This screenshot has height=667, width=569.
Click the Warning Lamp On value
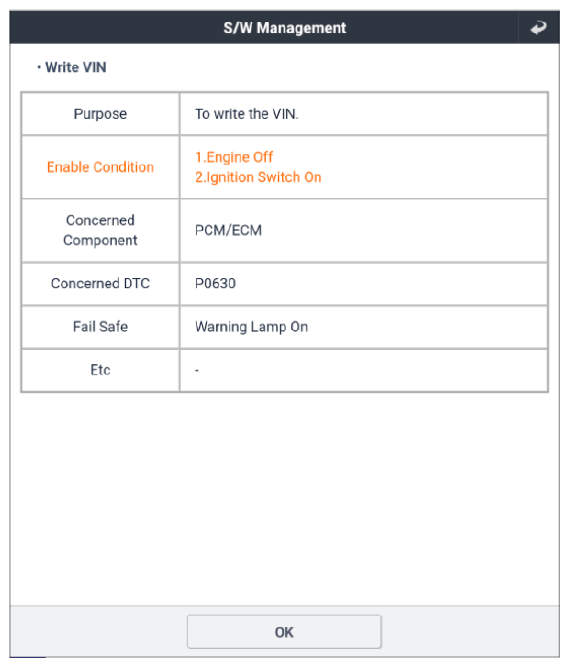click(251, 327)
